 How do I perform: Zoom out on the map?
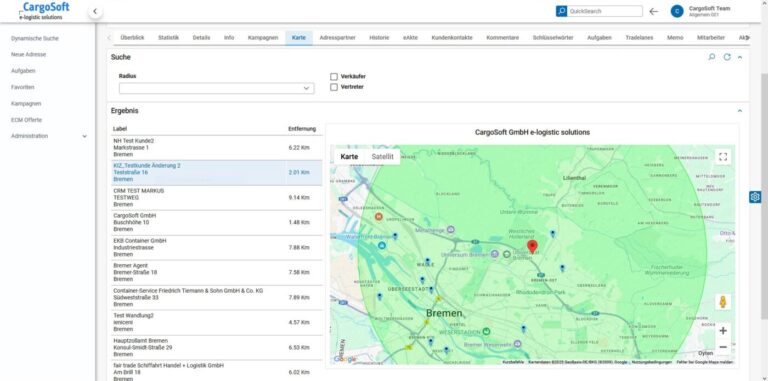[x=723, y=347]
